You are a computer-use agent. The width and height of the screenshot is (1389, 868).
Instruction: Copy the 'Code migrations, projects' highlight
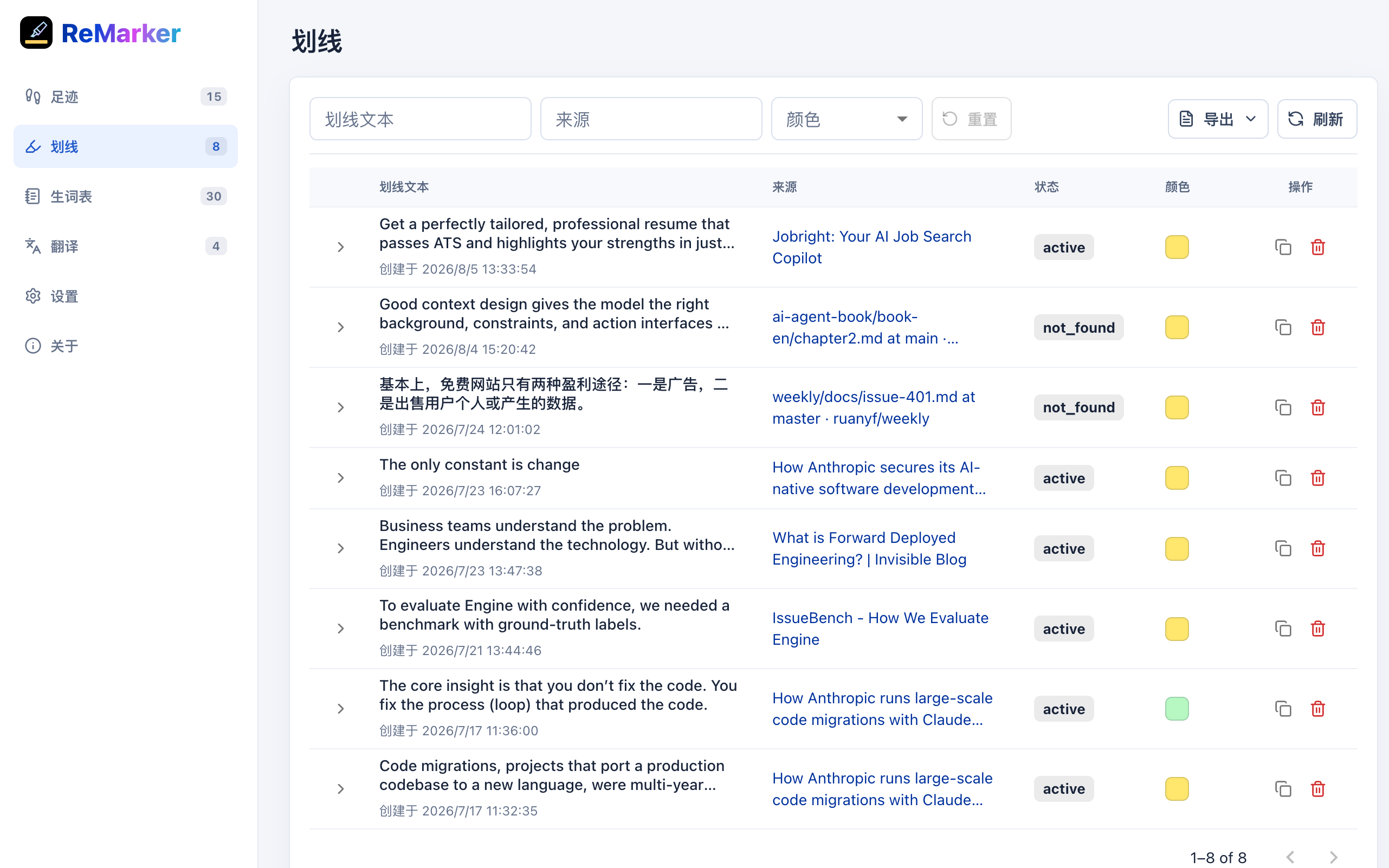coord(1283,789)
